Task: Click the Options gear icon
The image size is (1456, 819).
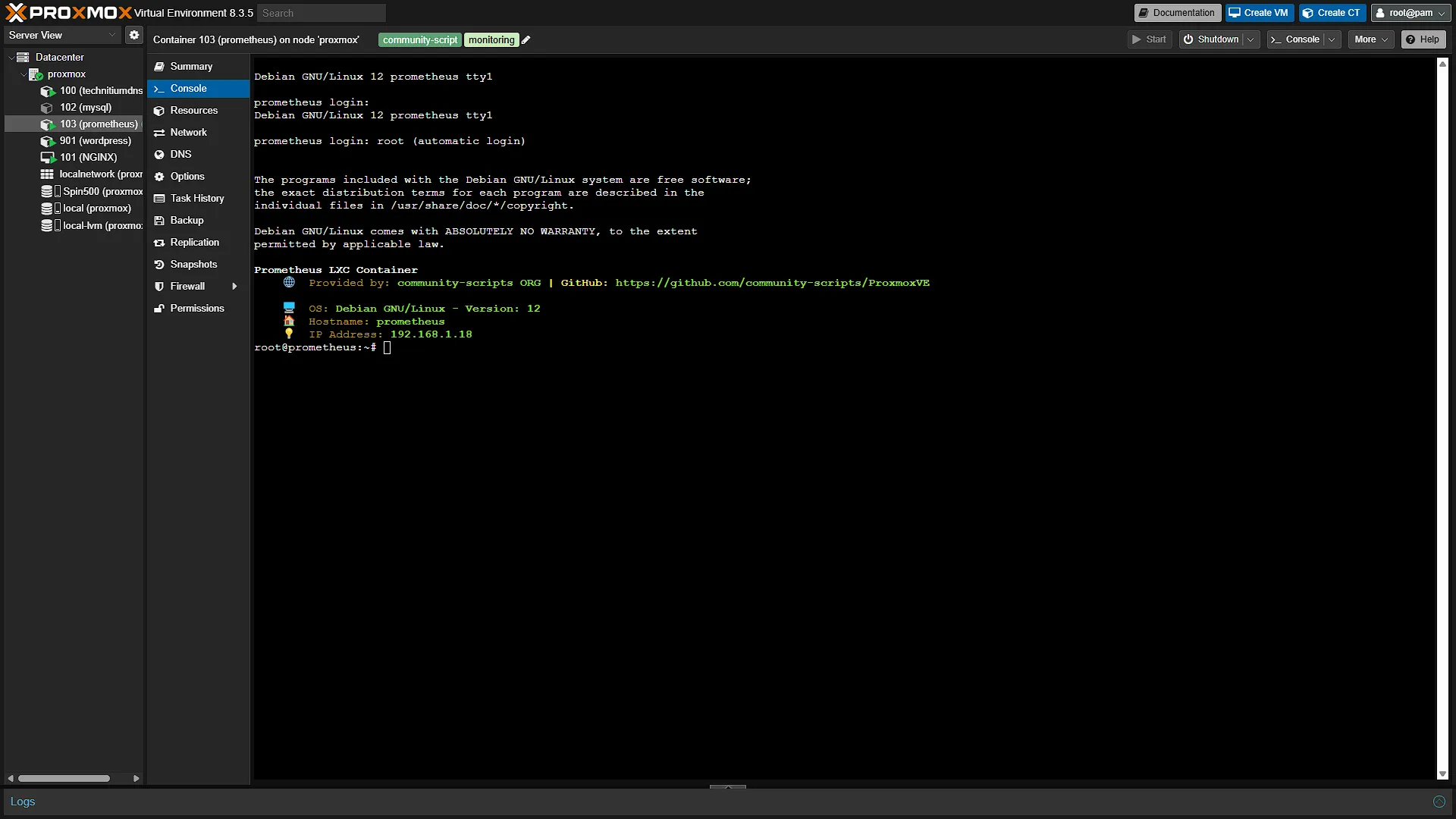Action: click(x=159, y=177)
